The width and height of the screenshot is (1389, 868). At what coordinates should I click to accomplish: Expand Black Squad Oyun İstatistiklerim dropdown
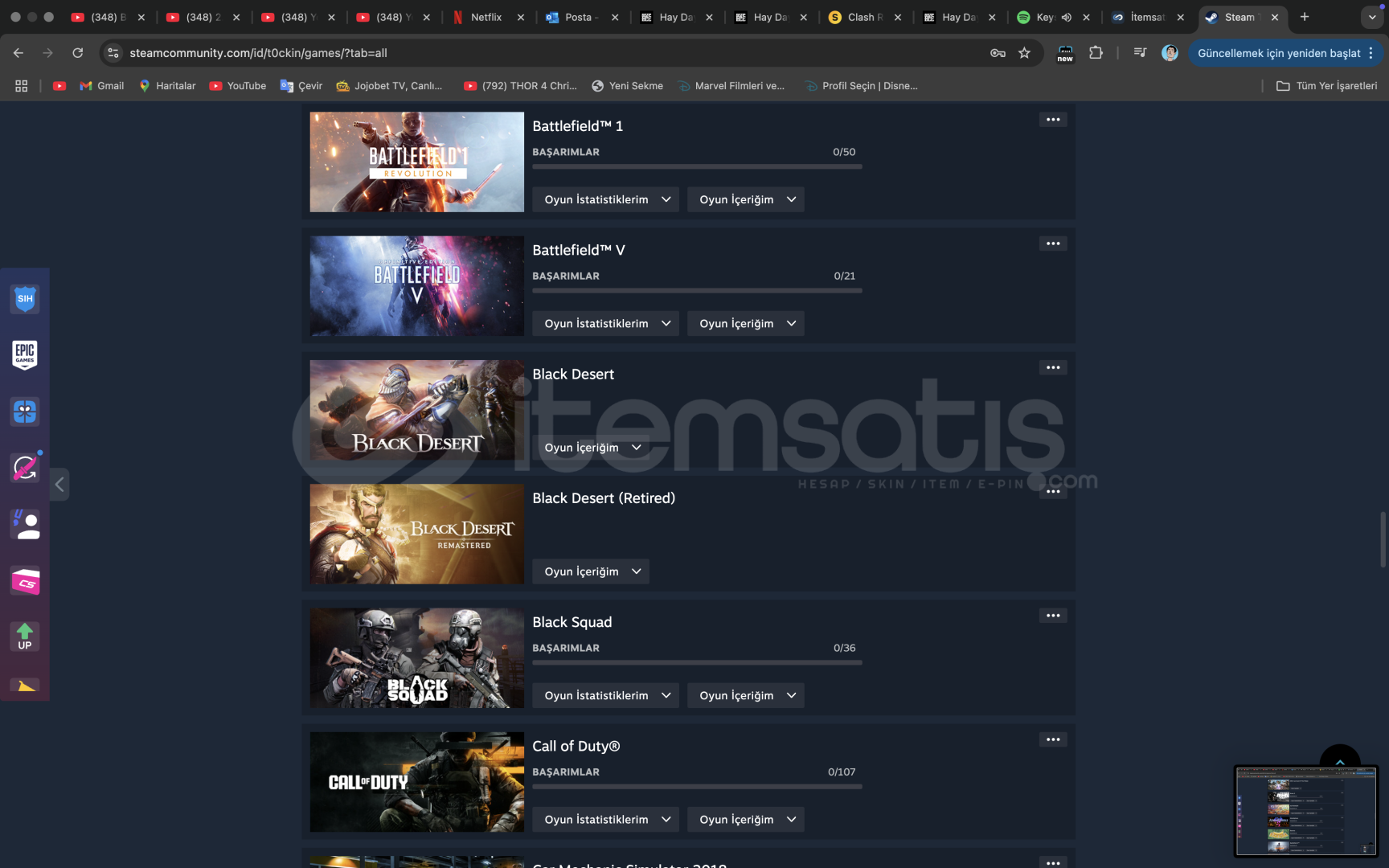tap(606, 695)
